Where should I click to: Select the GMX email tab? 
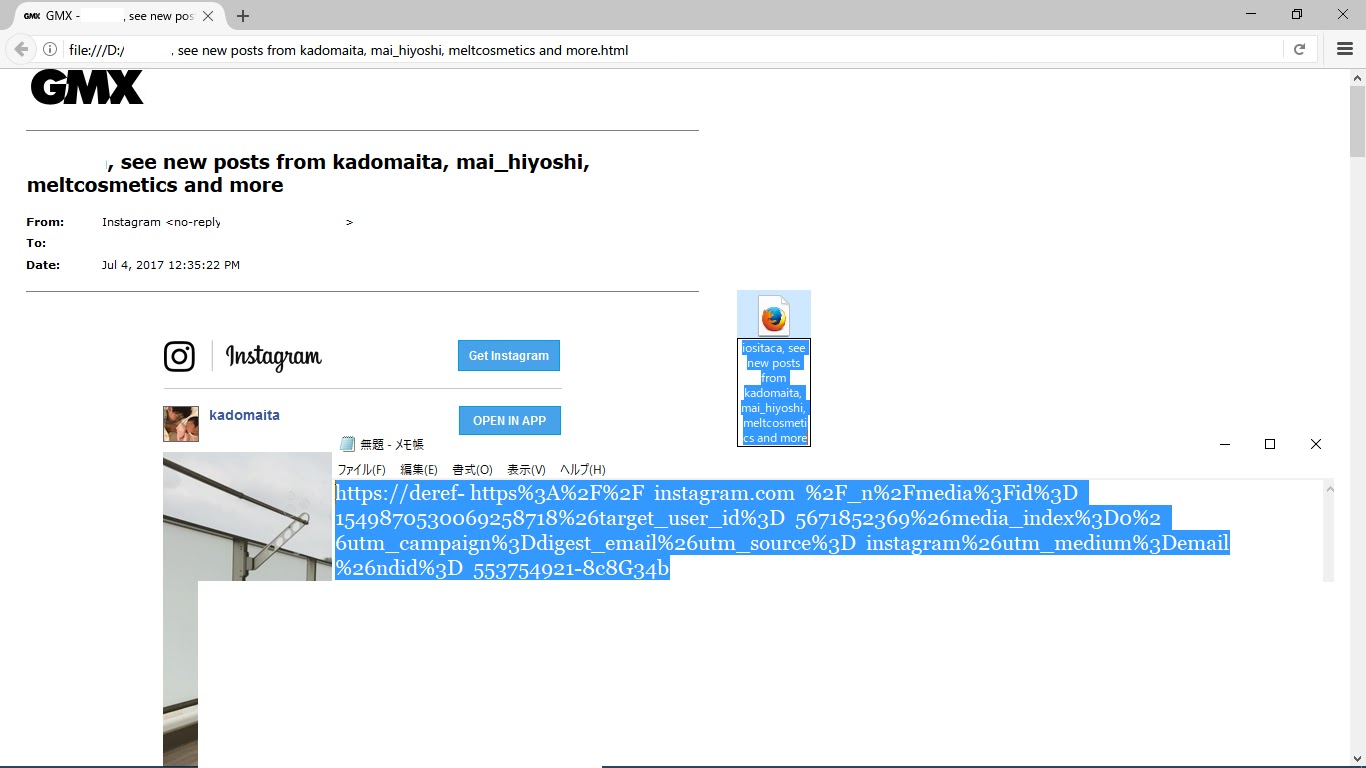[x=120, y=16]
